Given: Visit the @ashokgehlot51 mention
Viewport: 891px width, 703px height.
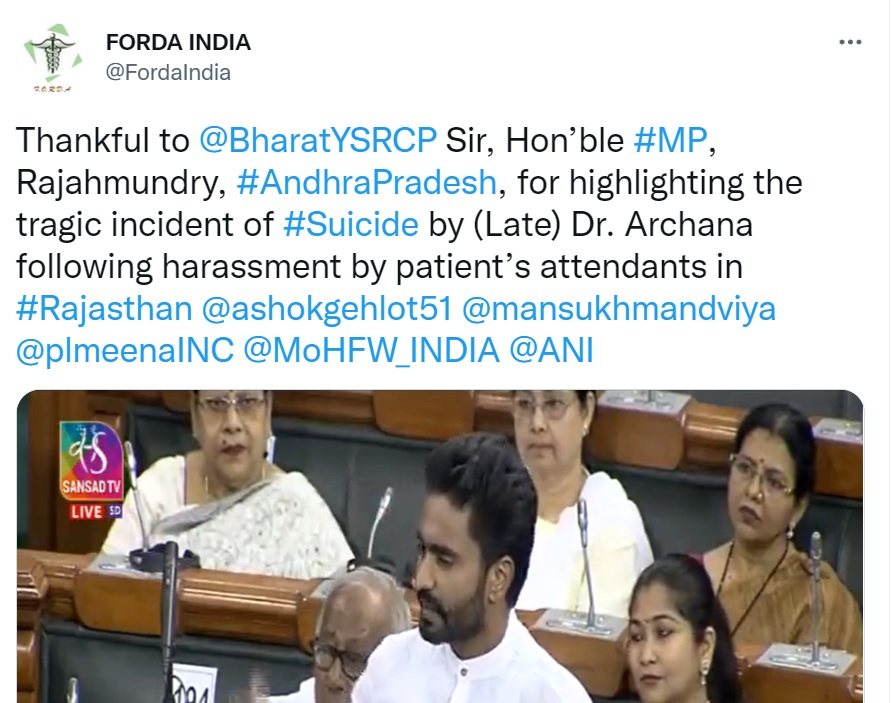Looking at the screenshot, I should pos(327,309).
